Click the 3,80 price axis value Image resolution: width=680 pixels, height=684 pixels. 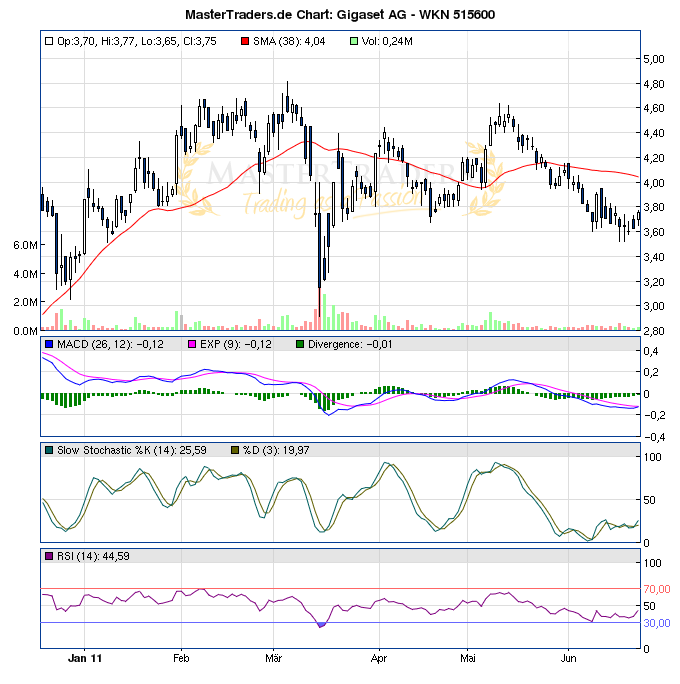tap(654, 207)
